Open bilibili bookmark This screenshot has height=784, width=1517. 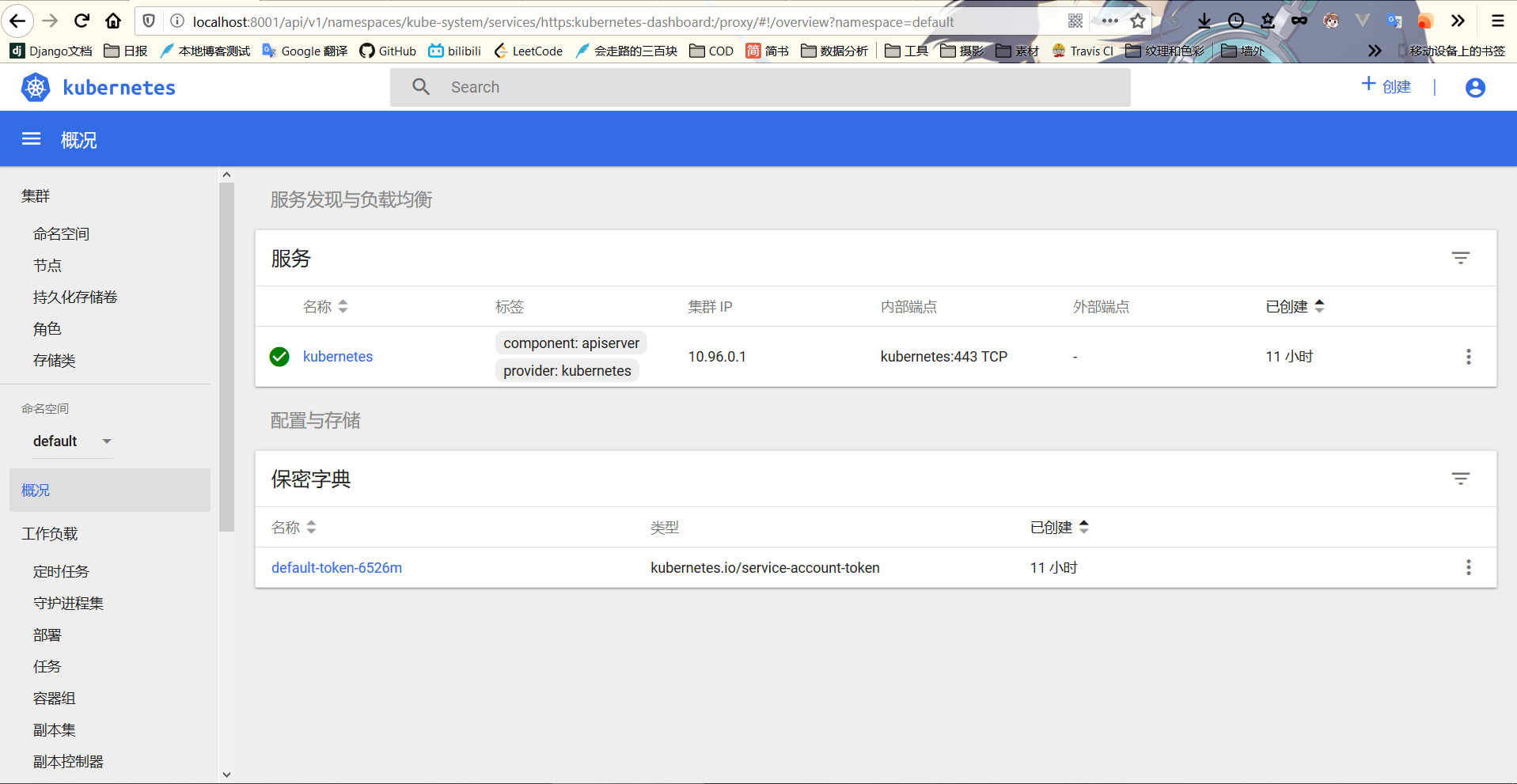pos(455,51)
